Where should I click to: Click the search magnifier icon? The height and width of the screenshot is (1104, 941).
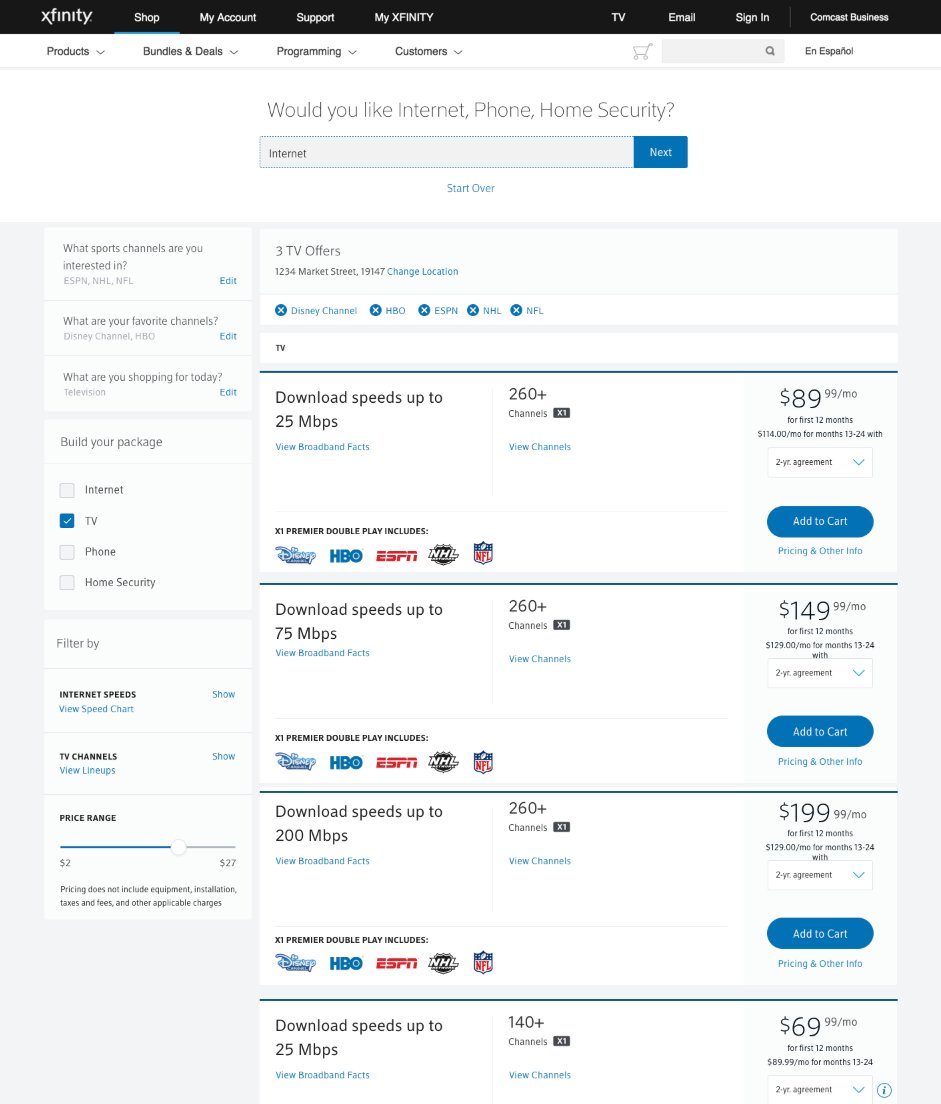[770, 51]
